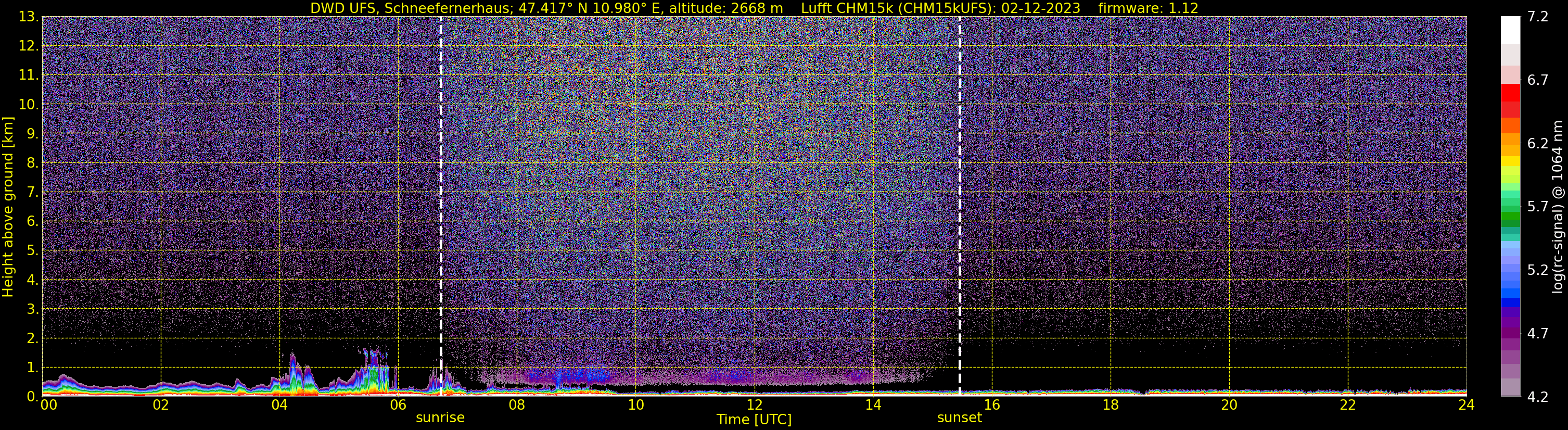Click the "18" time axis tick label
This screenshot has width=1568, height=430.
1110,405
